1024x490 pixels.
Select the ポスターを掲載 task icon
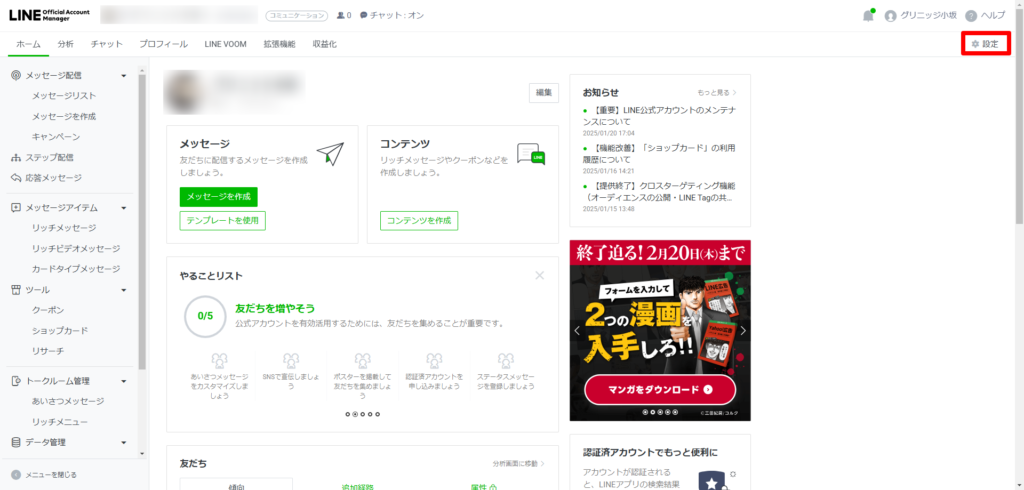pos(362,361)
